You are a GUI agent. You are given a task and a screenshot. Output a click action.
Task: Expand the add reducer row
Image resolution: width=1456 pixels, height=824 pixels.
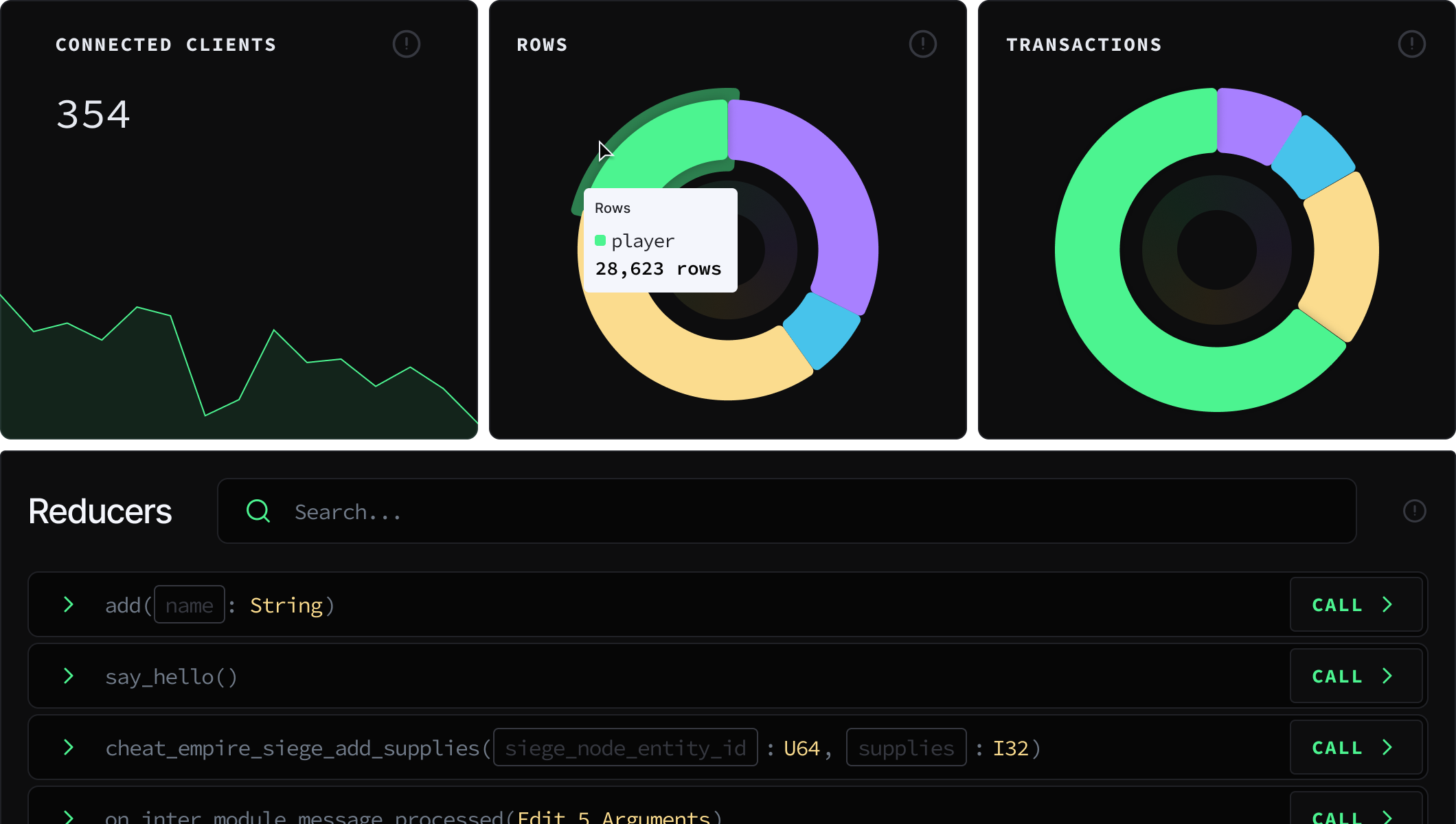pyautogui.click(x=68, y=605)
